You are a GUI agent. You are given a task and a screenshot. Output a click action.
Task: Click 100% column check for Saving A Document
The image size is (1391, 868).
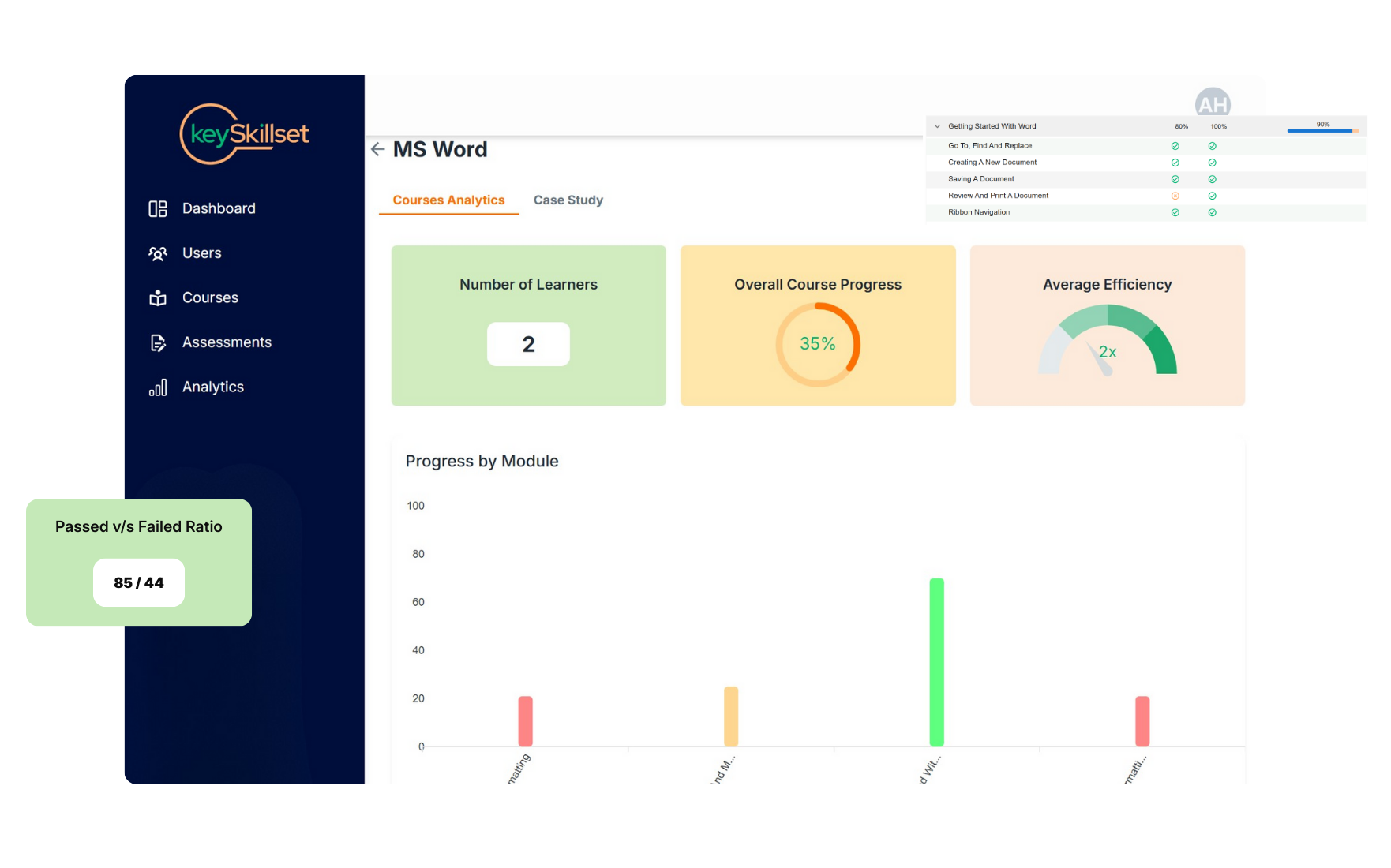[1212, 179]
